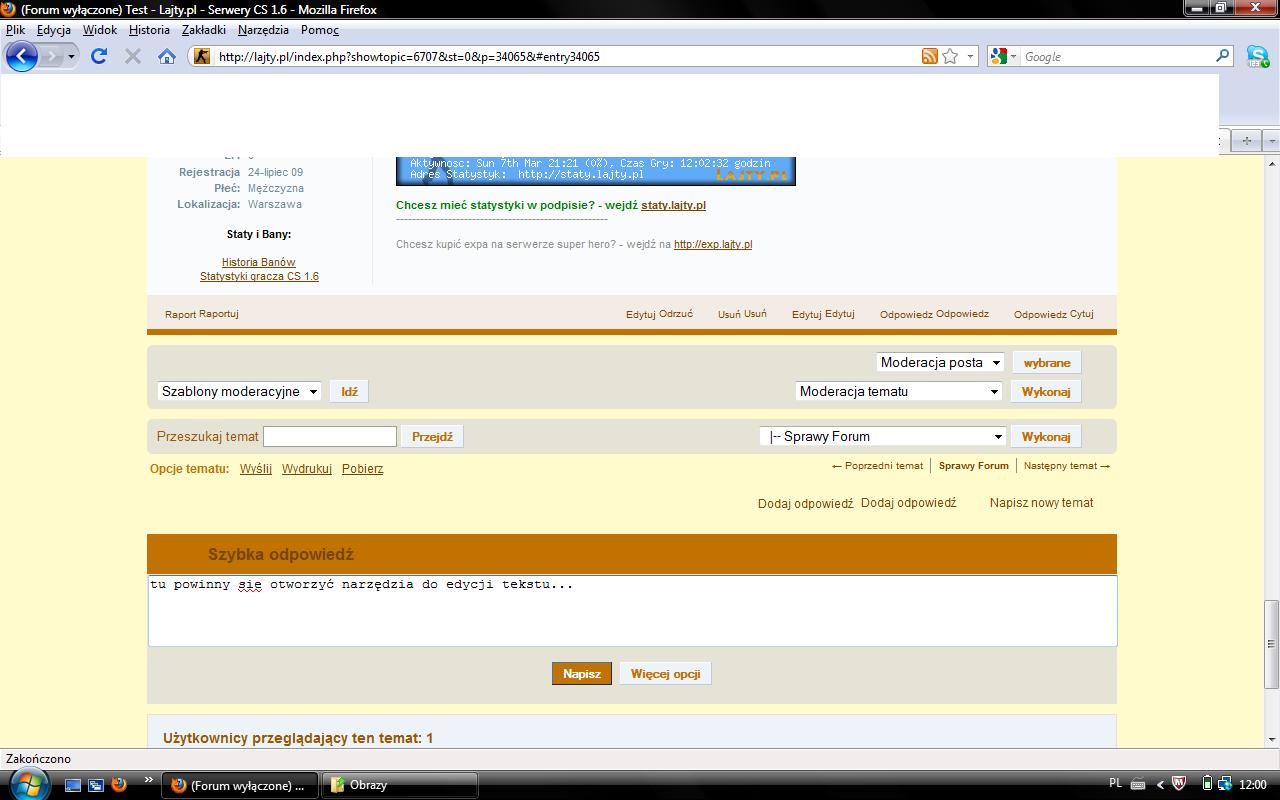
Task: Click the Google search engine icon
Action: (x=997, y=57)
